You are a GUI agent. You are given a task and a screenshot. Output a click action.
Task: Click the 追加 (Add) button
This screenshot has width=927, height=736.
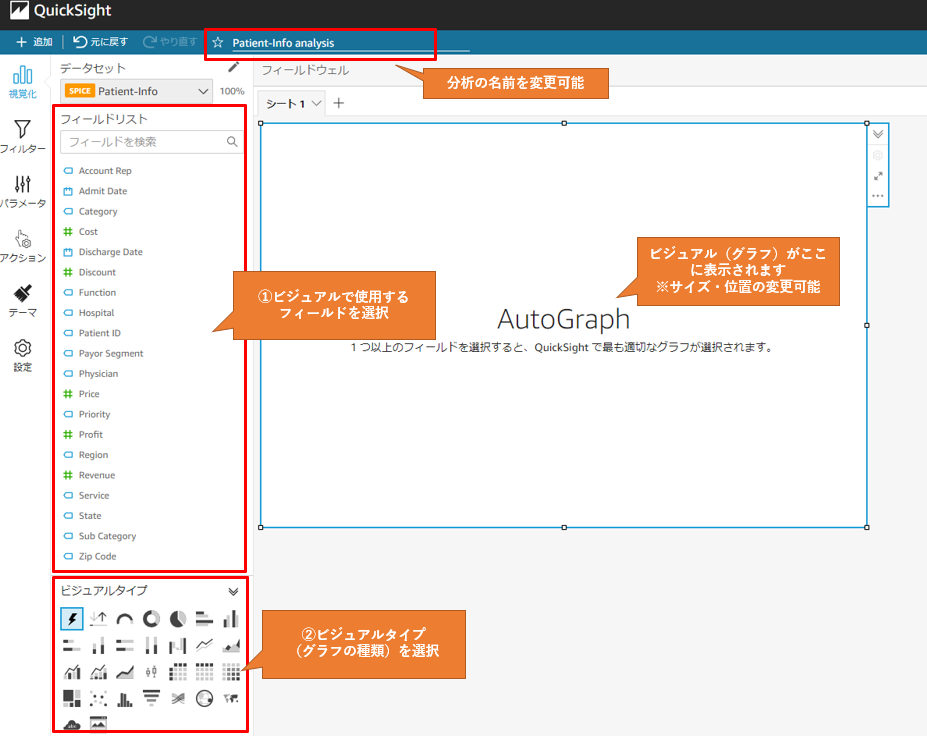coord(34,42)
